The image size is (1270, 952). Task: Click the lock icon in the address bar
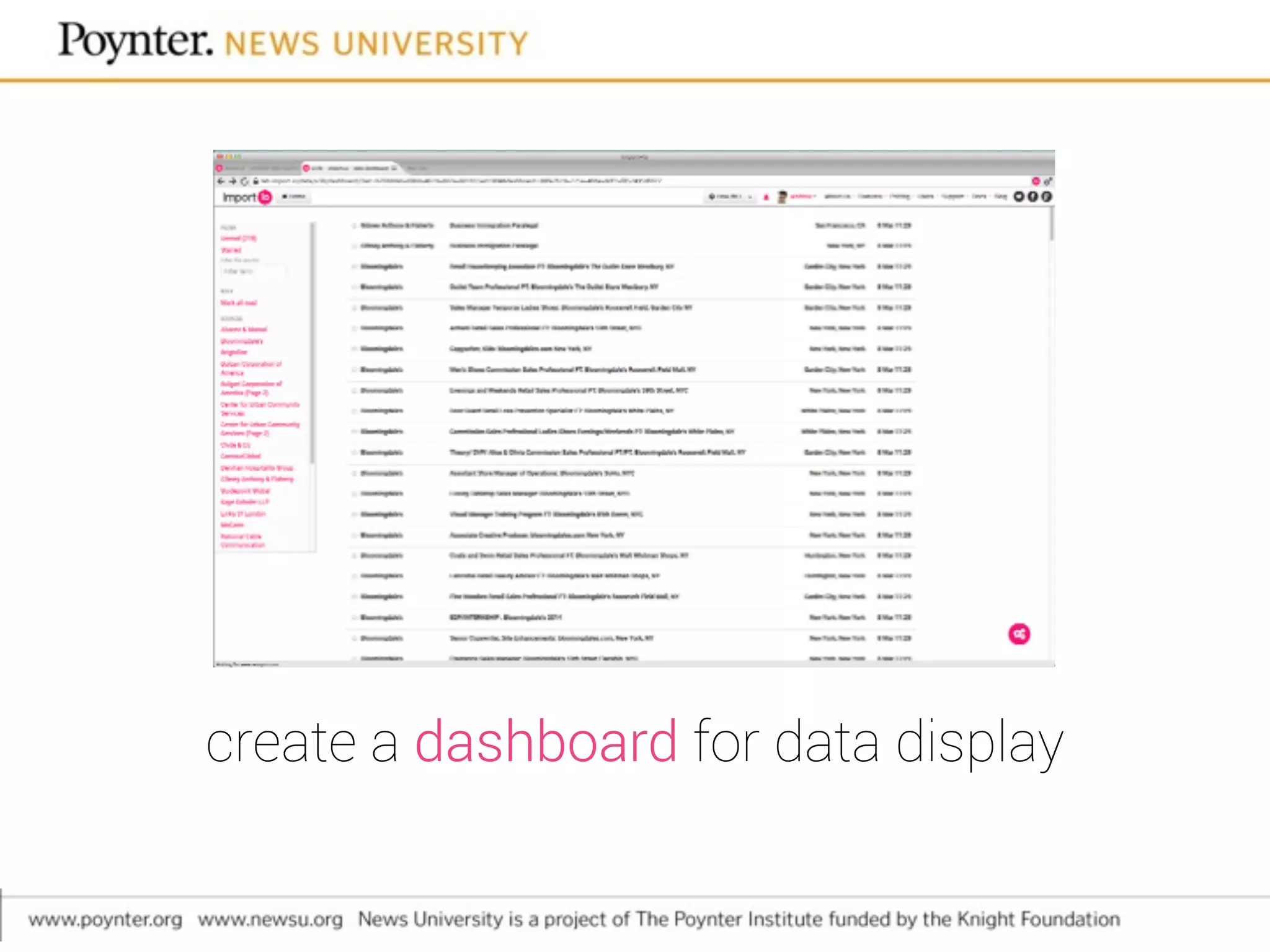pyautogui.click(x=255, y=182)
